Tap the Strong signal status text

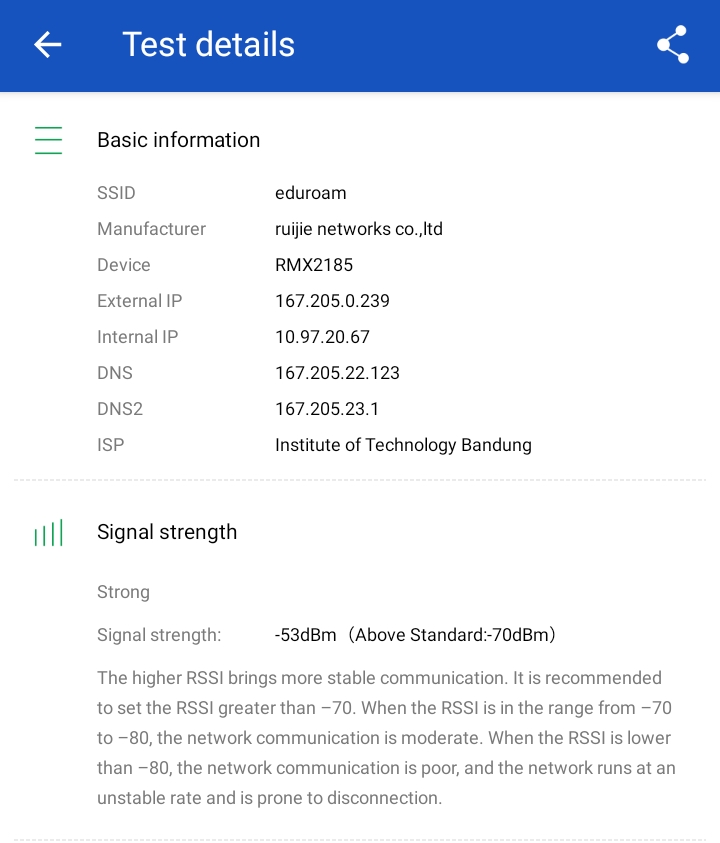123,592
